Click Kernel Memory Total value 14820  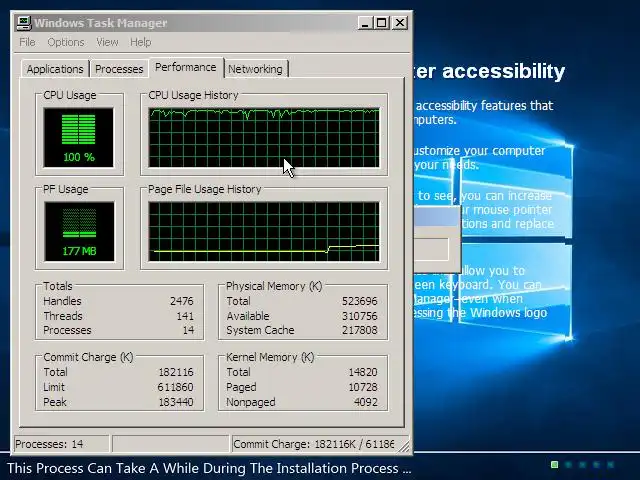point(363,372)
